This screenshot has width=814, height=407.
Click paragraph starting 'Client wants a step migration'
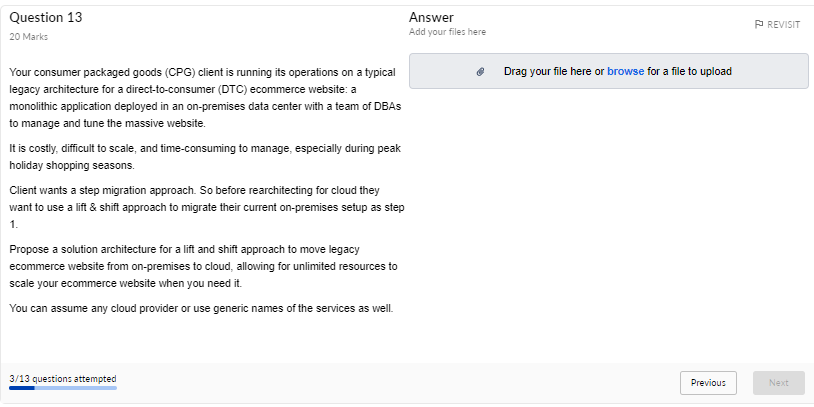tap(207, 208)
